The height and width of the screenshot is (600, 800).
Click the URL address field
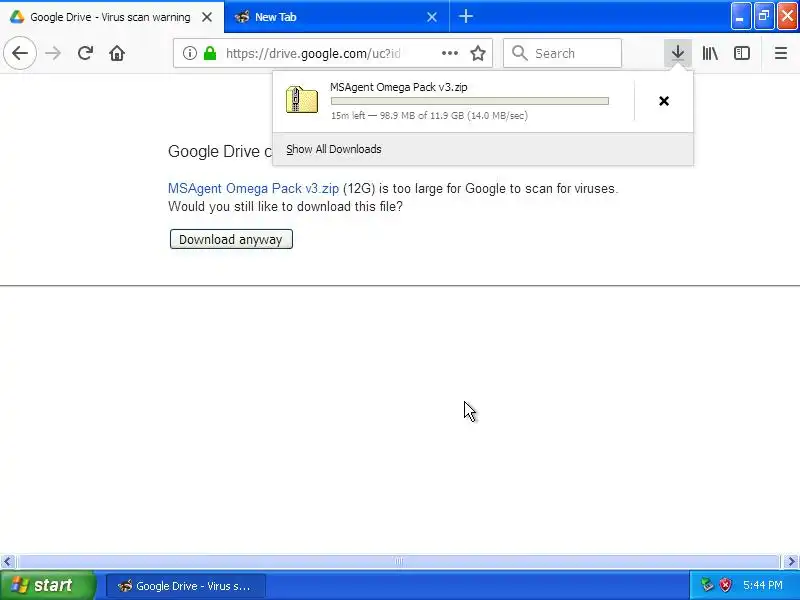pos(332,53)
